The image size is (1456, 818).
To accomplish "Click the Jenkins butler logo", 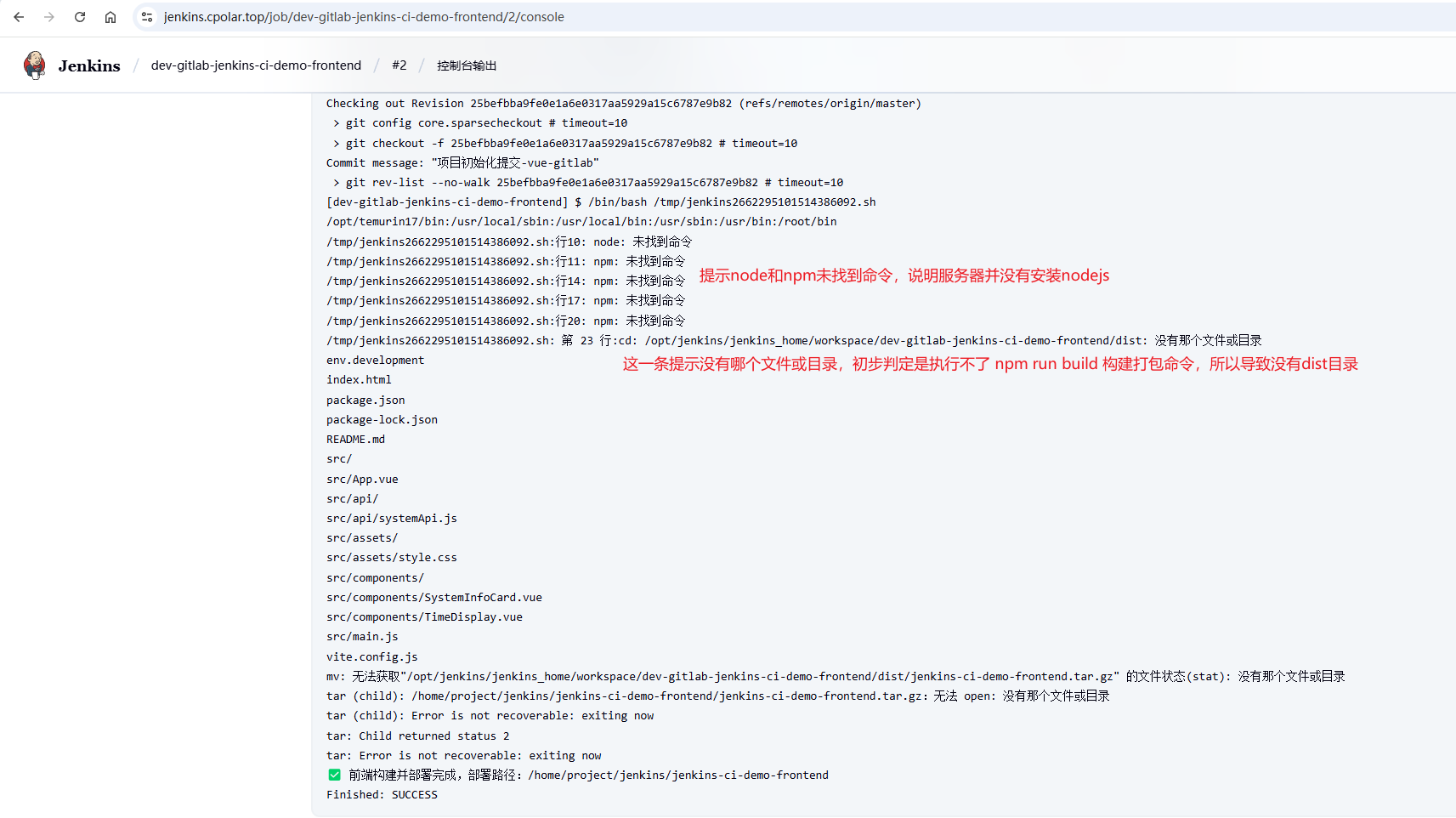I will pos(35,65).
